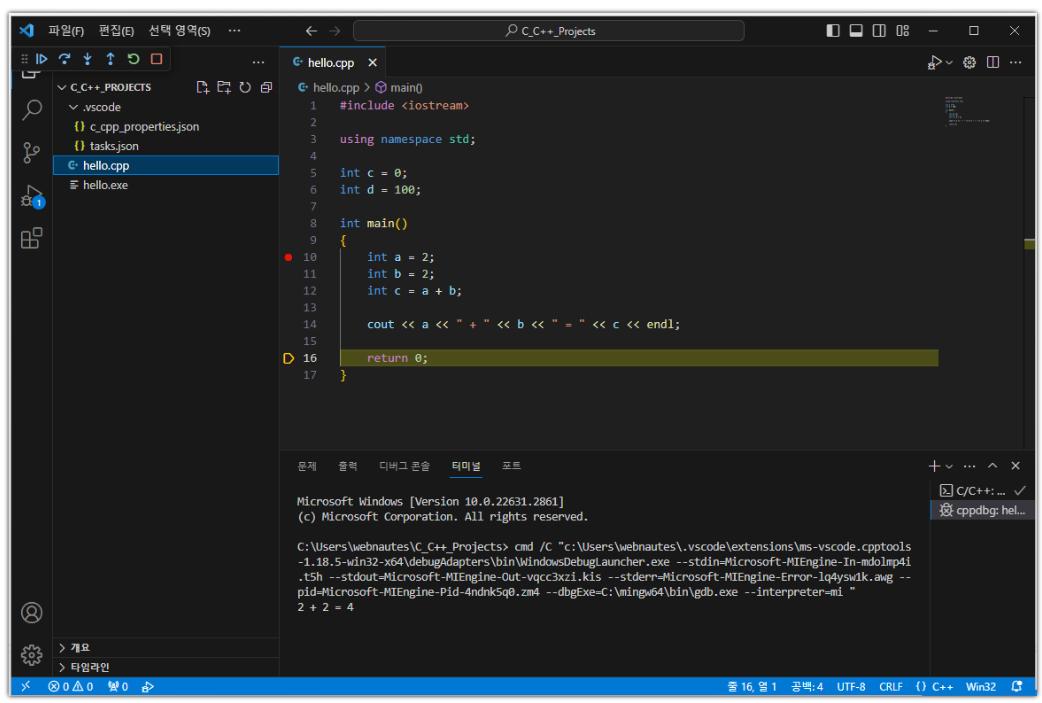Open the Run and Debug view
The height and width of the screenshot is (703, 1042).
pos(31,196)
